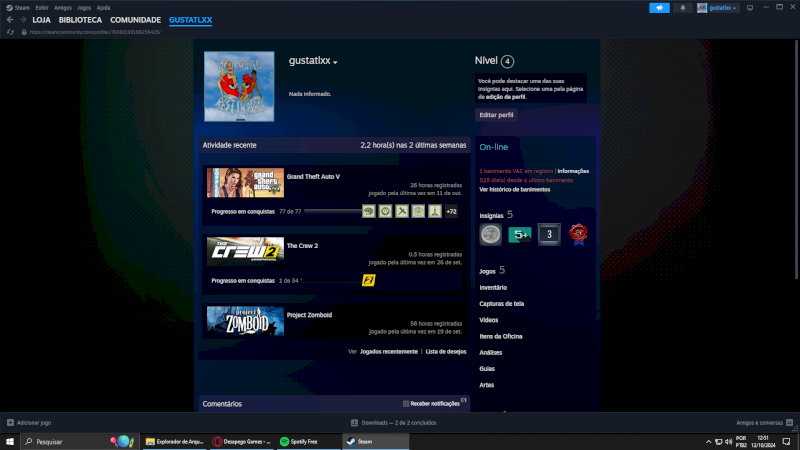
Task: Open the Opera Desapego Games taskbar window
Action: pyautogui.click(x=241, y=441)
